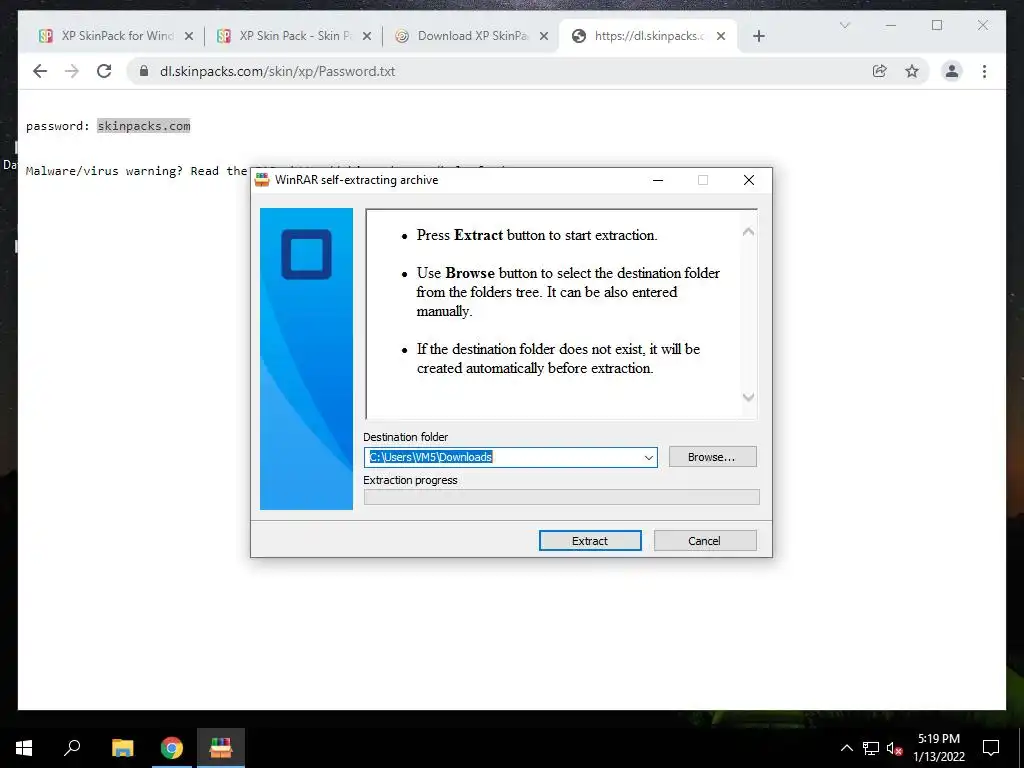
Task: Cancel the WinRAR self-extracting archive
Action: click(x=705, y=541)
